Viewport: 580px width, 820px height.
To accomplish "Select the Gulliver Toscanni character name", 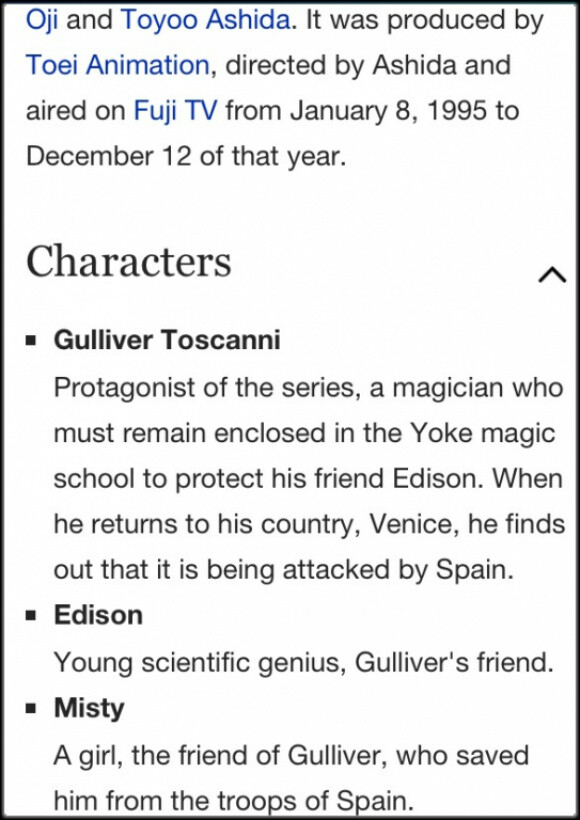I will coord(167,340).
